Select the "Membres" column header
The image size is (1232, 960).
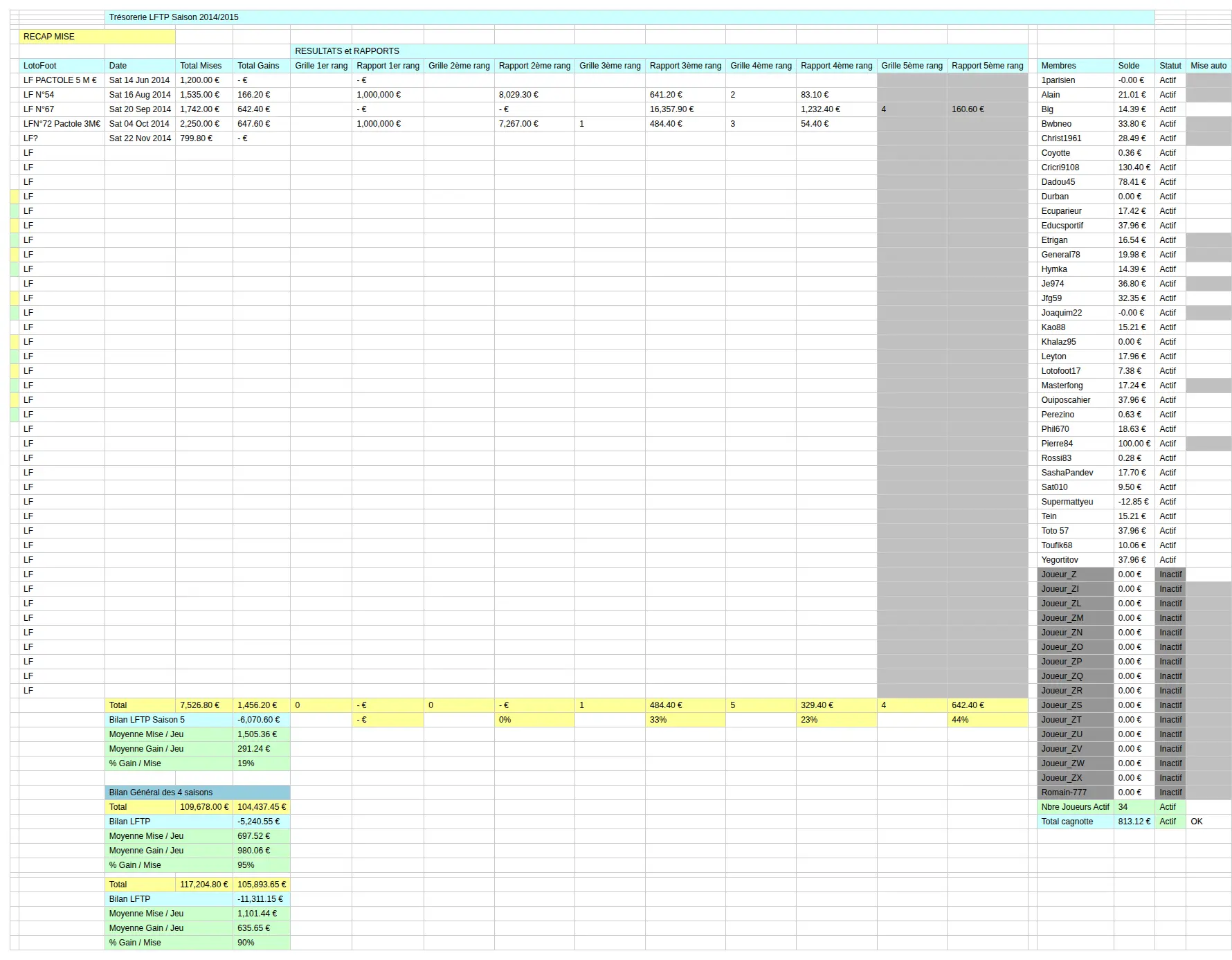coord(1076,66)
